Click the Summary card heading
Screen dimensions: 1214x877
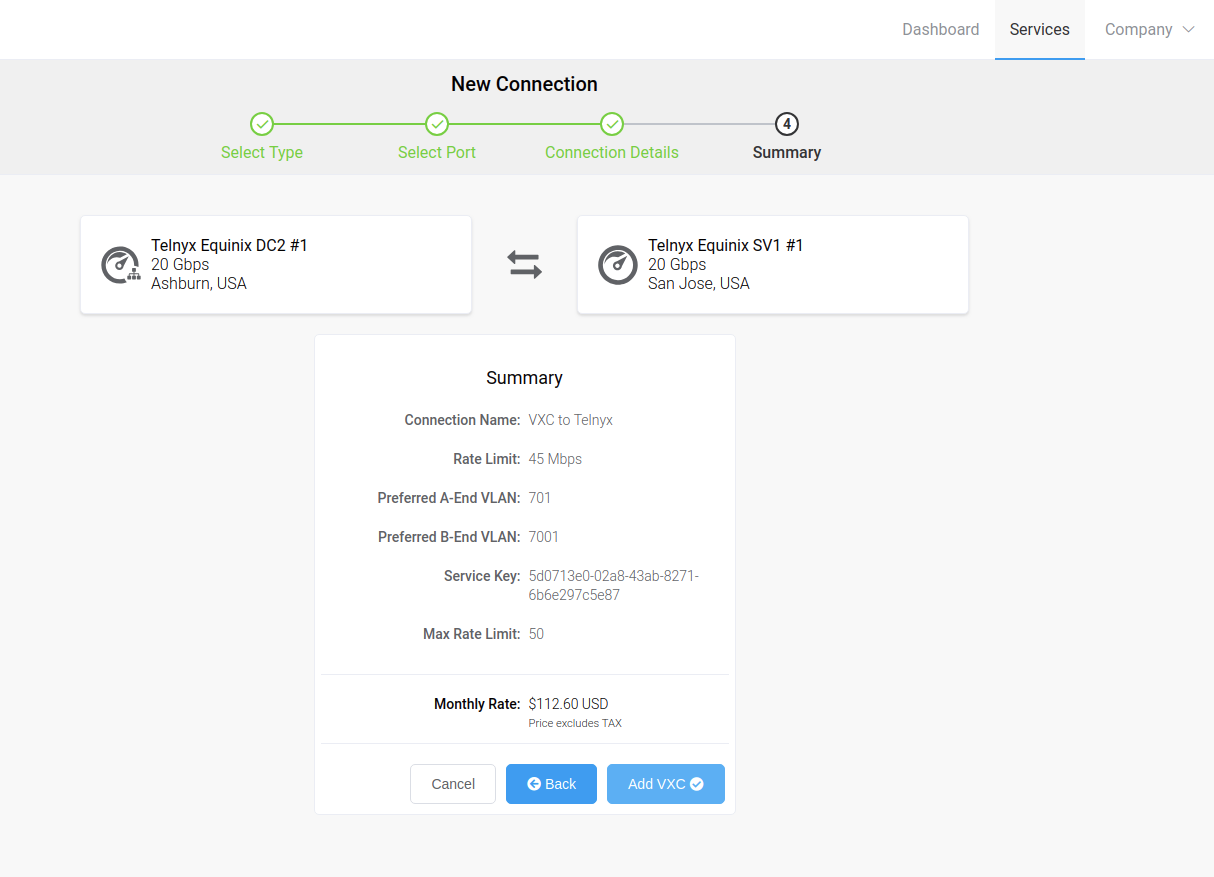pos(524,378)
